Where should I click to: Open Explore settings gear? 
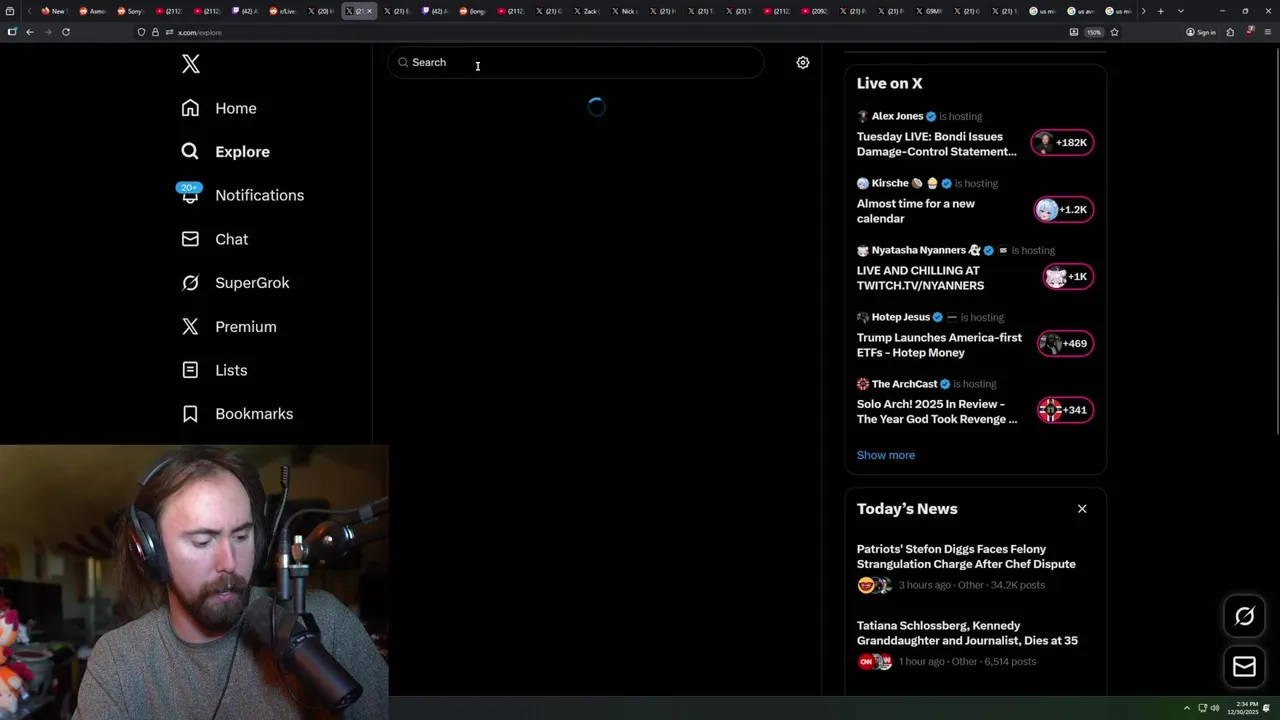[802, 62]
